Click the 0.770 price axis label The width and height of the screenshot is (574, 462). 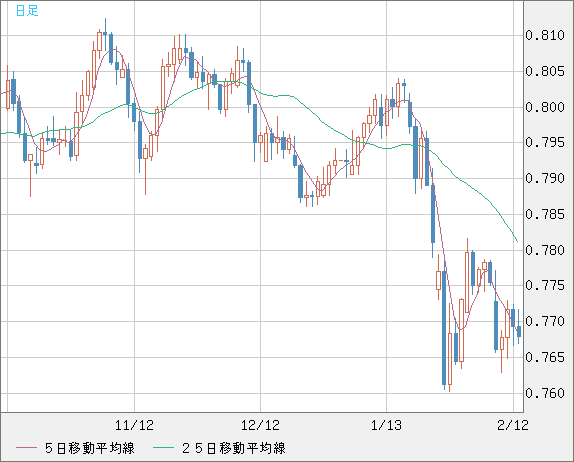tap(545, 321)
